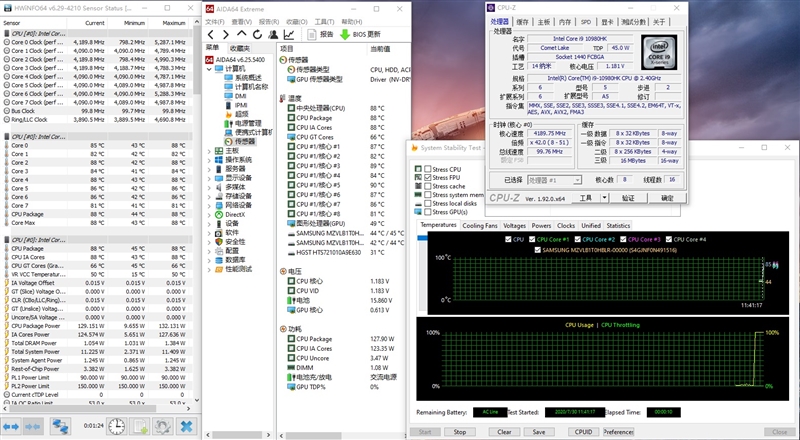Open CPU-Z 工具 dropdown arrow

(x=604, y=198)
